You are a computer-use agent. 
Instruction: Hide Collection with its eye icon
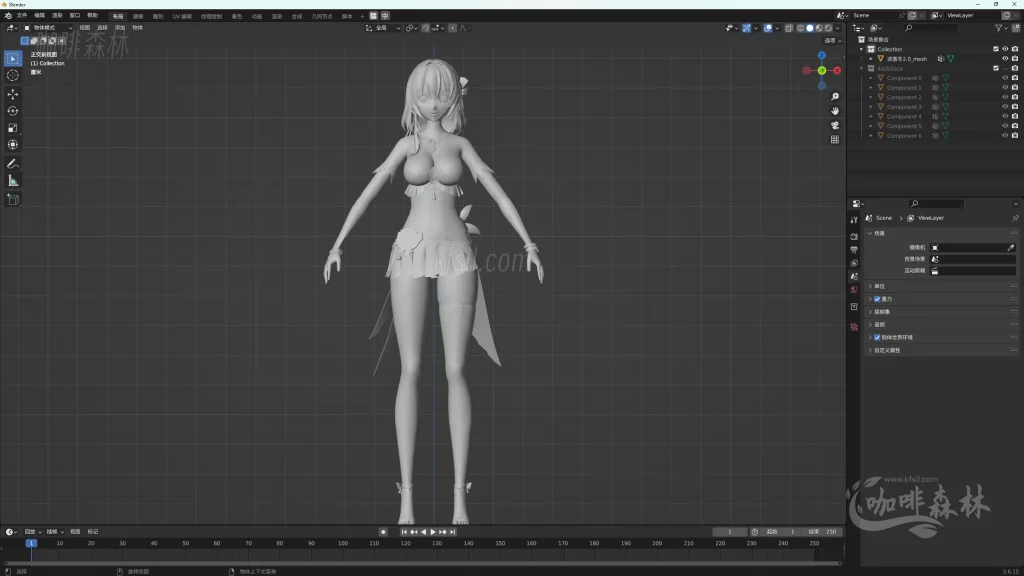coord(1005,49)
